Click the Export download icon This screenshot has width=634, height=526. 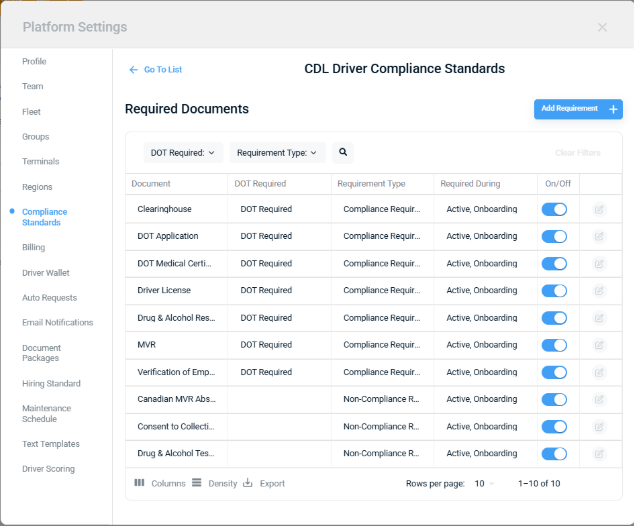(x=248, y=483)
